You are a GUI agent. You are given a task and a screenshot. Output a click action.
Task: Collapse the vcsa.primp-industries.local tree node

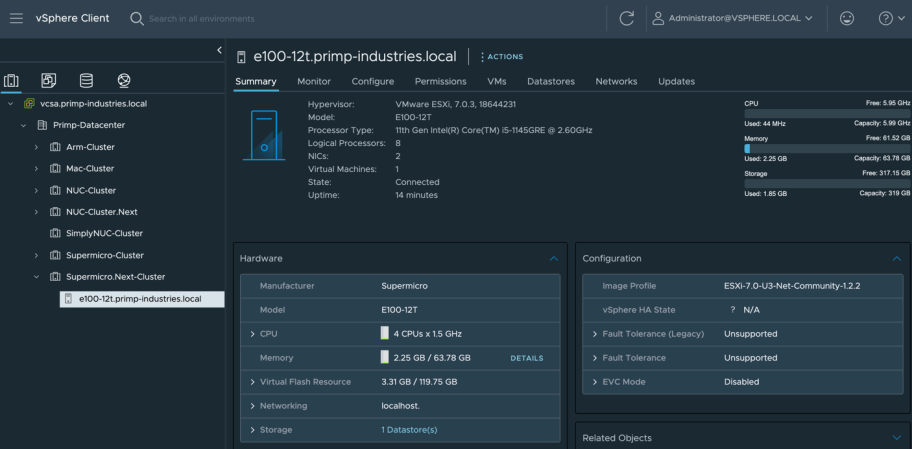pos(10,104)
